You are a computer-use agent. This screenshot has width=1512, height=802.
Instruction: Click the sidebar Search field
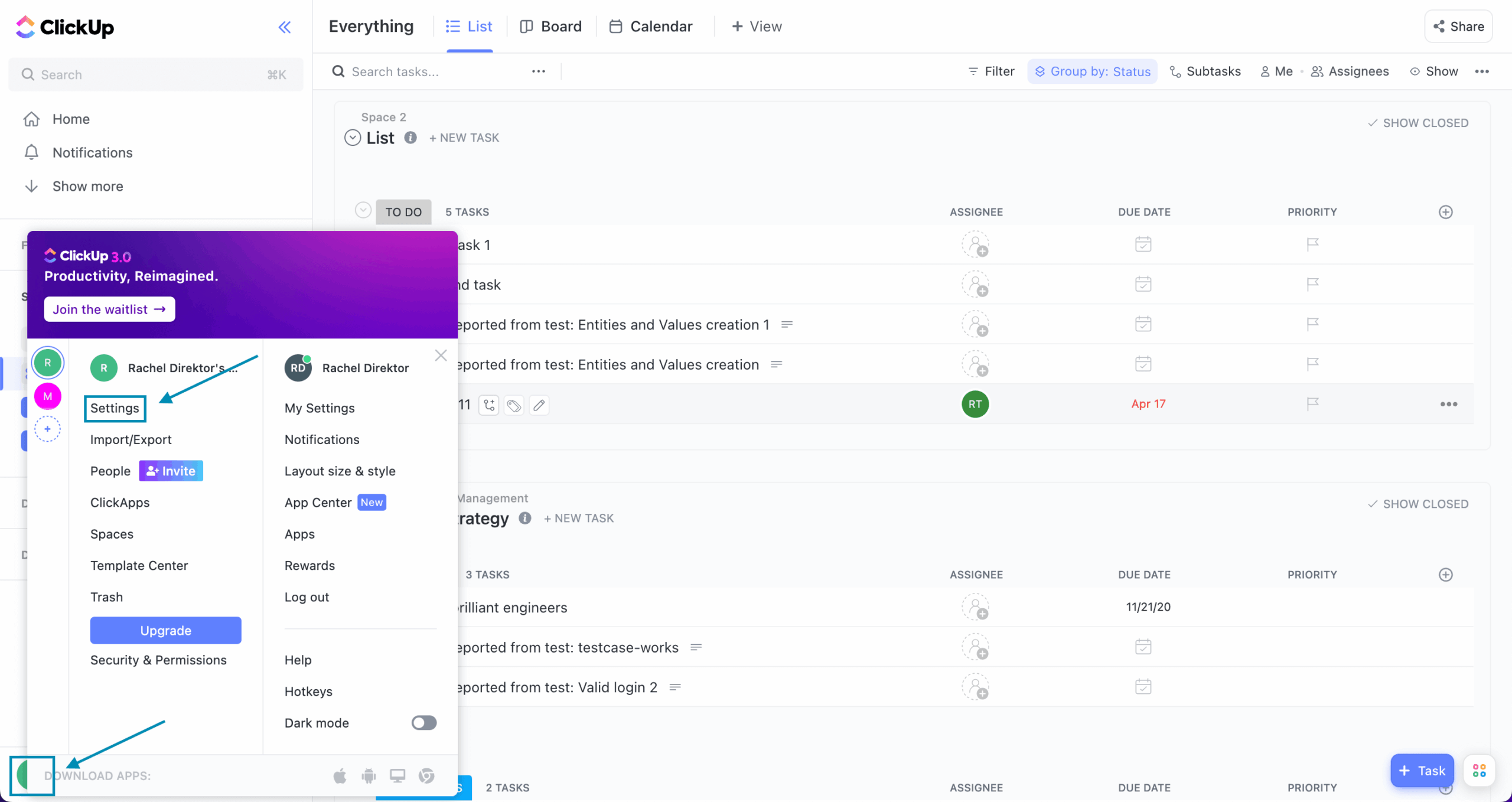pyautogui.click(x=155, y=74)
